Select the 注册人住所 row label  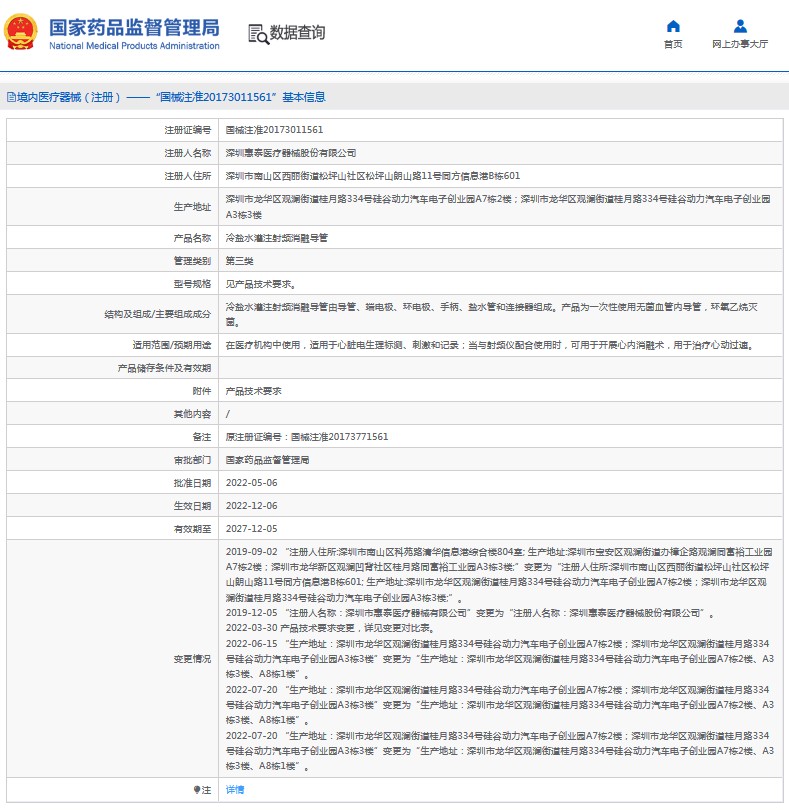(x=188, y=176)
